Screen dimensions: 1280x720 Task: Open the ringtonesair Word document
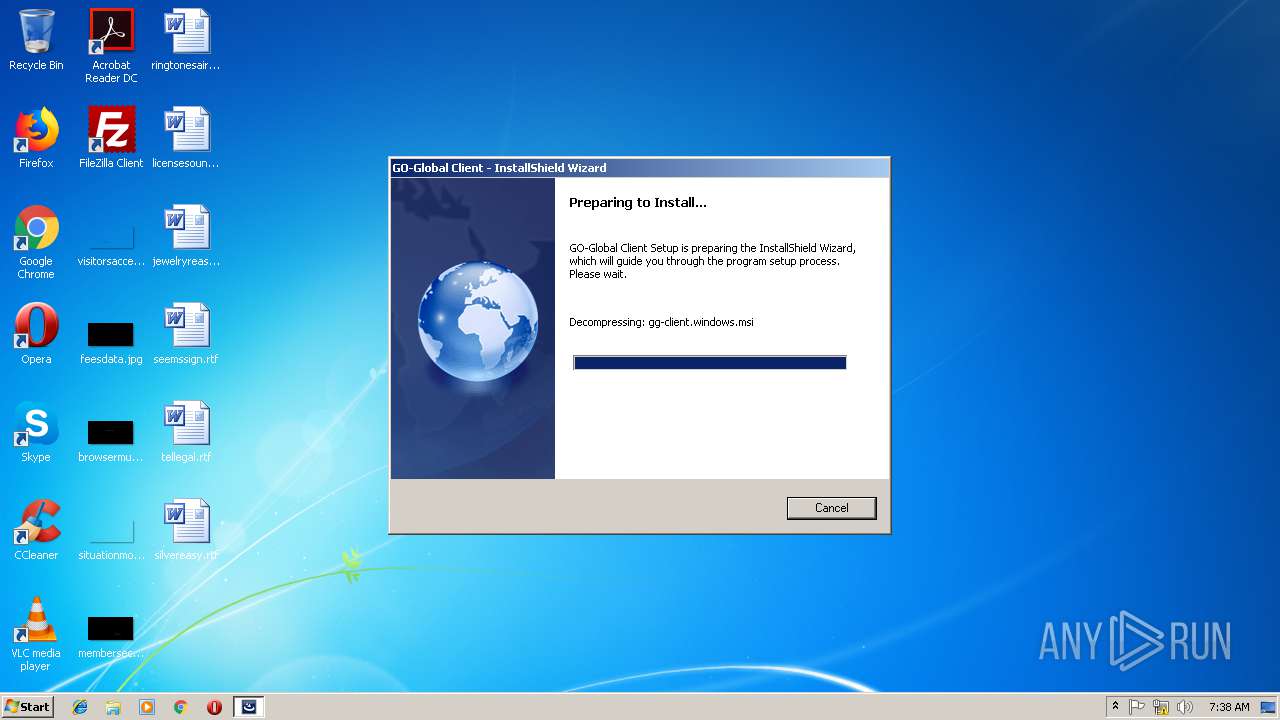pos(186,41)
